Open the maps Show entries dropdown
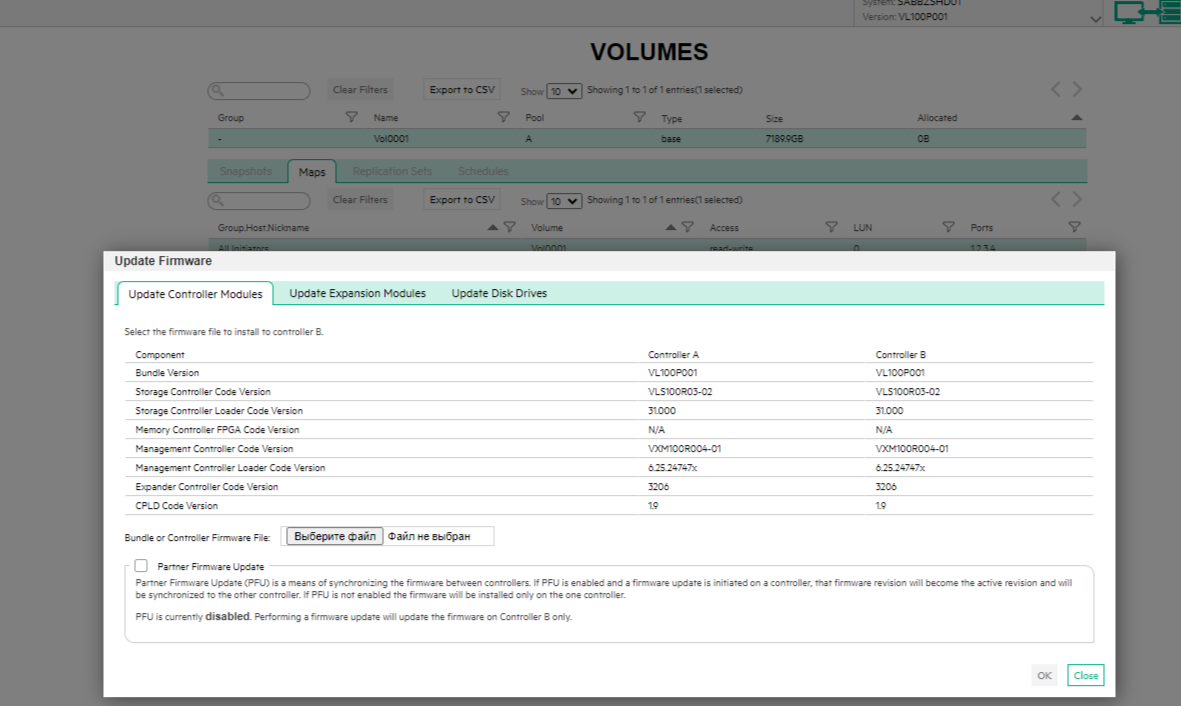 [x=563, y=201]
